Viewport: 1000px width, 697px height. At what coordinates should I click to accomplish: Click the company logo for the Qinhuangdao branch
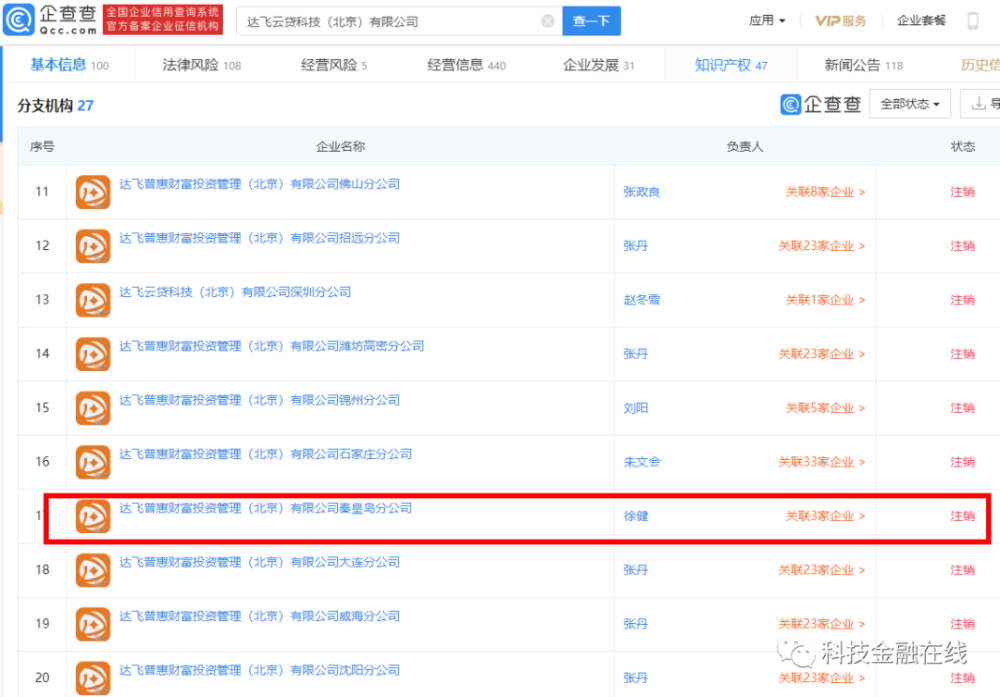click(93, 516)
